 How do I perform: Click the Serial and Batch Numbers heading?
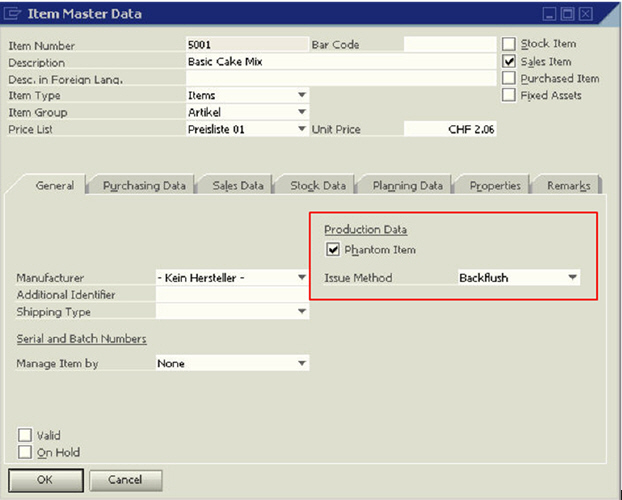[81, 339]
